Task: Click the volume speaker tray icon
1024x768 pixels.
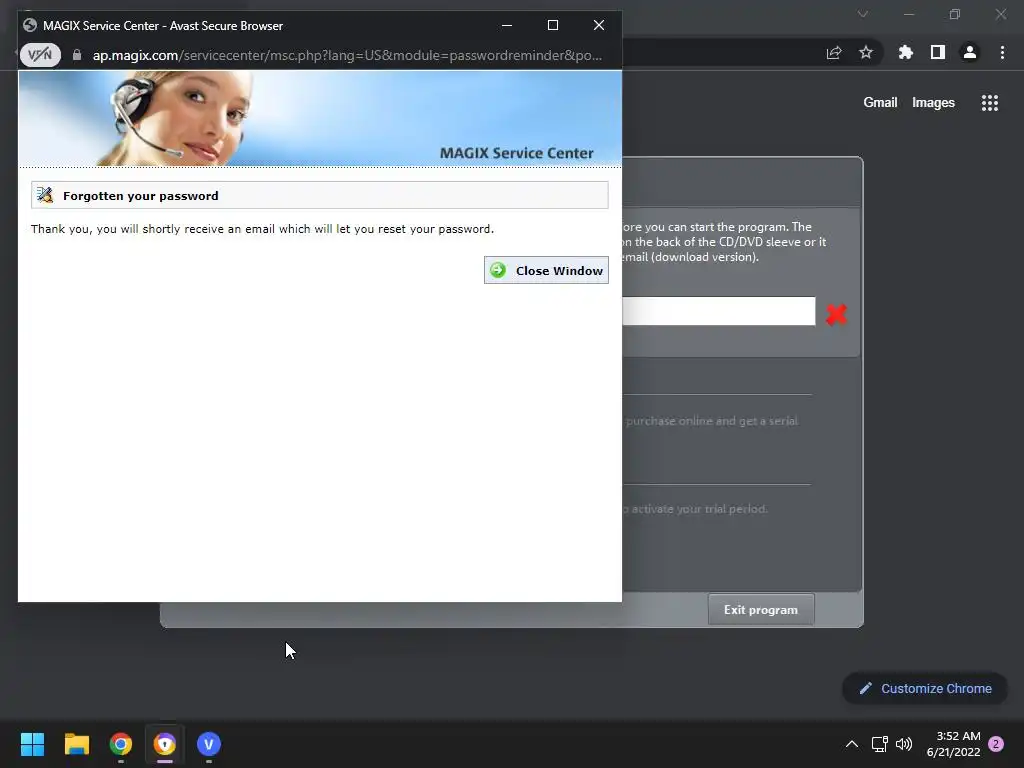Action: point(904,744)
